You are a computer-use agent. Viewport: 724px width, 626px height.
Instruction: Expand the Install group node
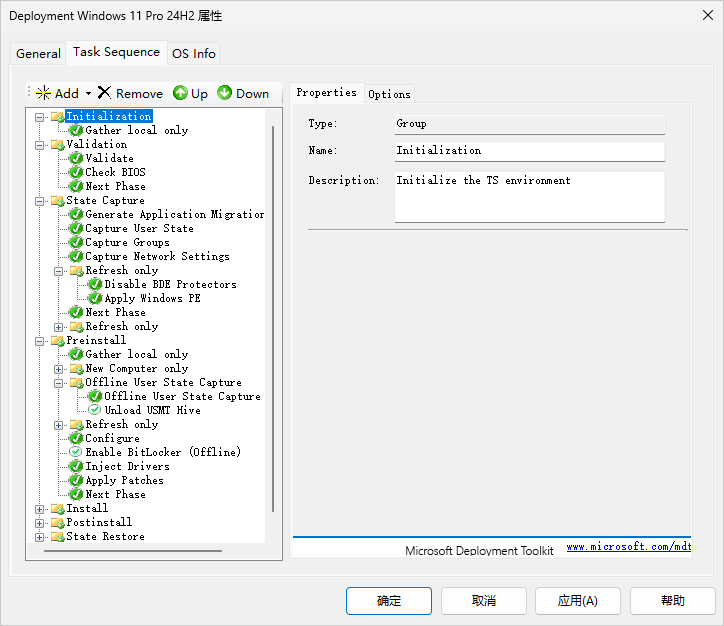[40, 508]
